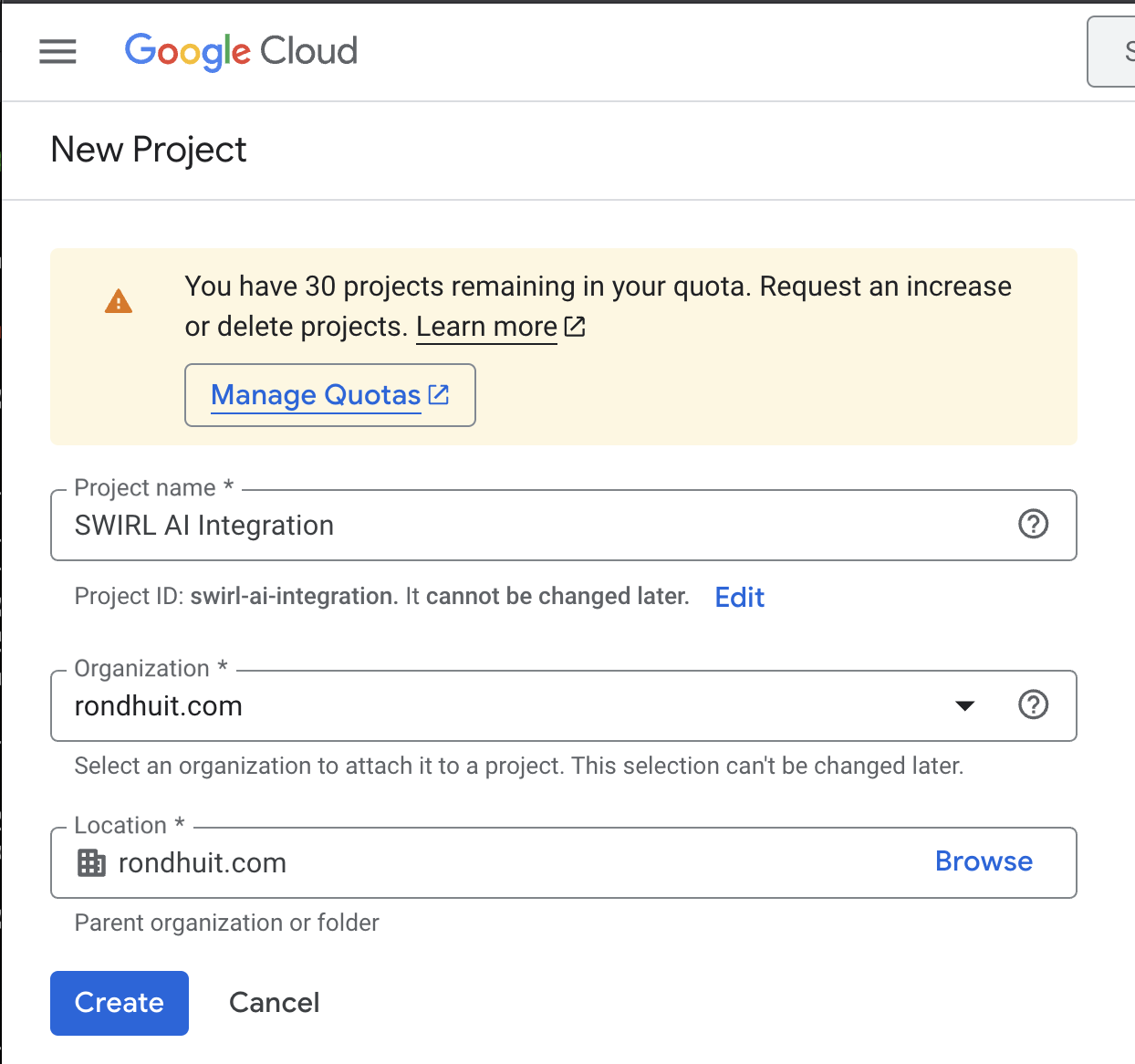Open the hamburger navigation menu

pos(57,51)
